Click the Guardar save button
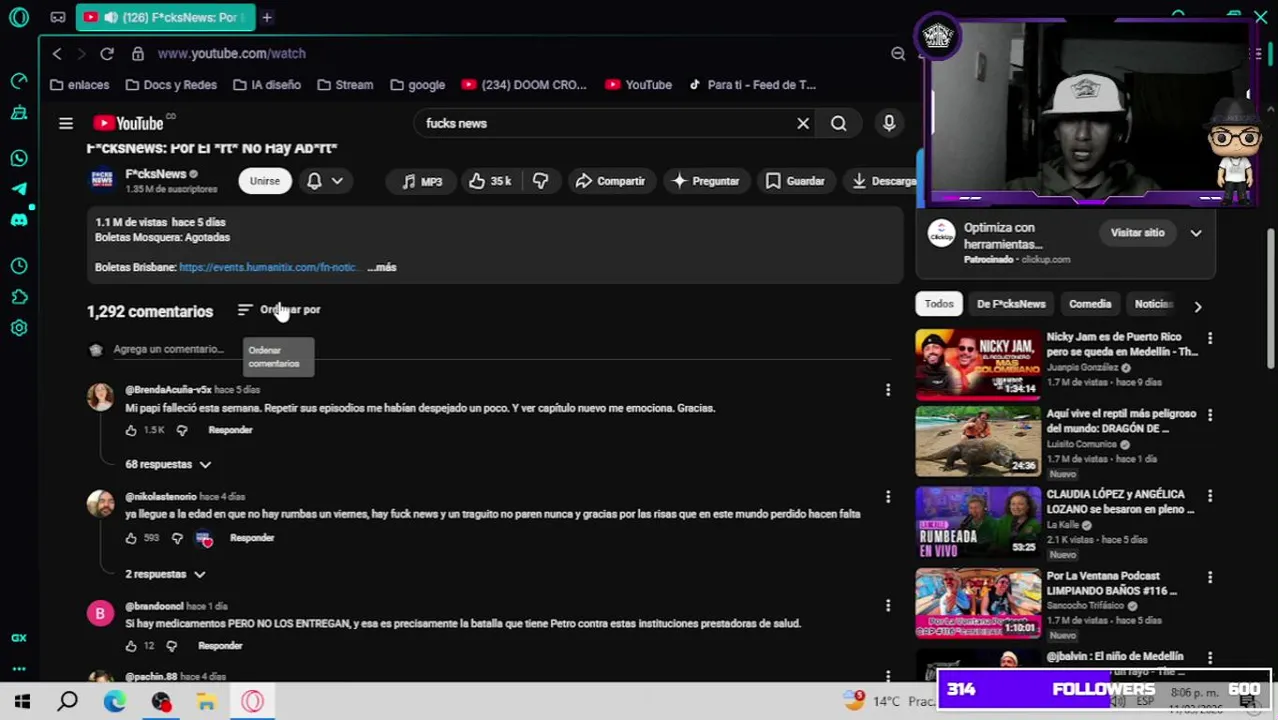1278x720 pixels. point(795,181)
